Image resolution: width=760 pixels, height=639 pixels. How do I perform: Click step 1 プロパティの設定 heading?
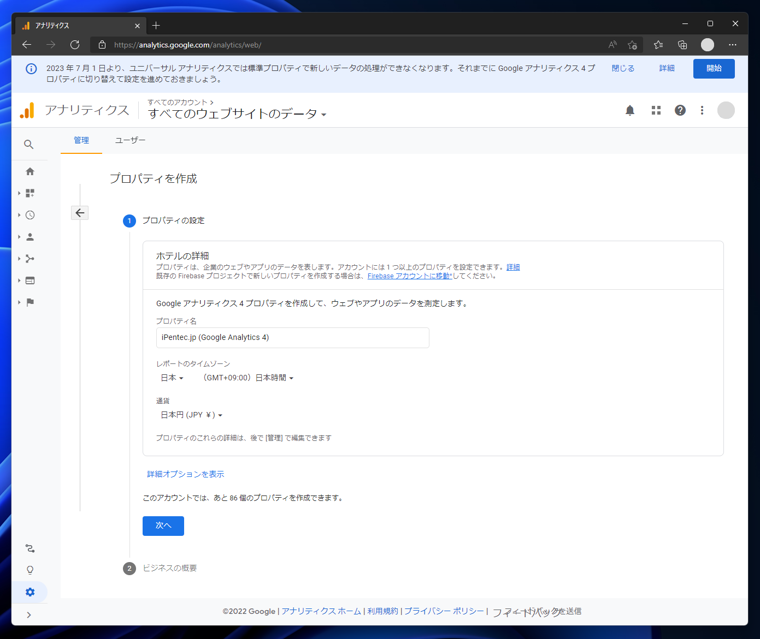[173, 221]
